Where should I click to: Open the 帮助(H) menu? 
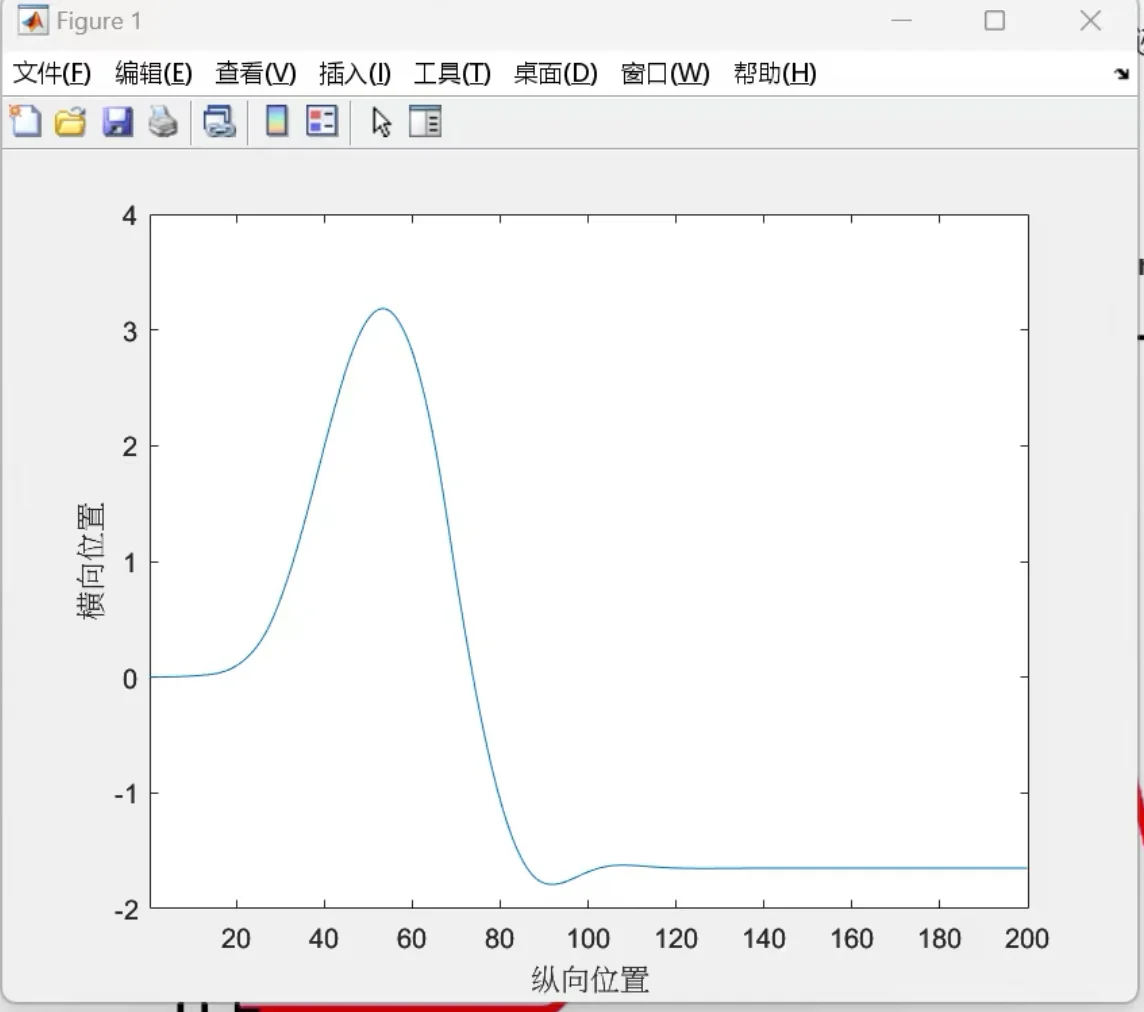[775, 73]
